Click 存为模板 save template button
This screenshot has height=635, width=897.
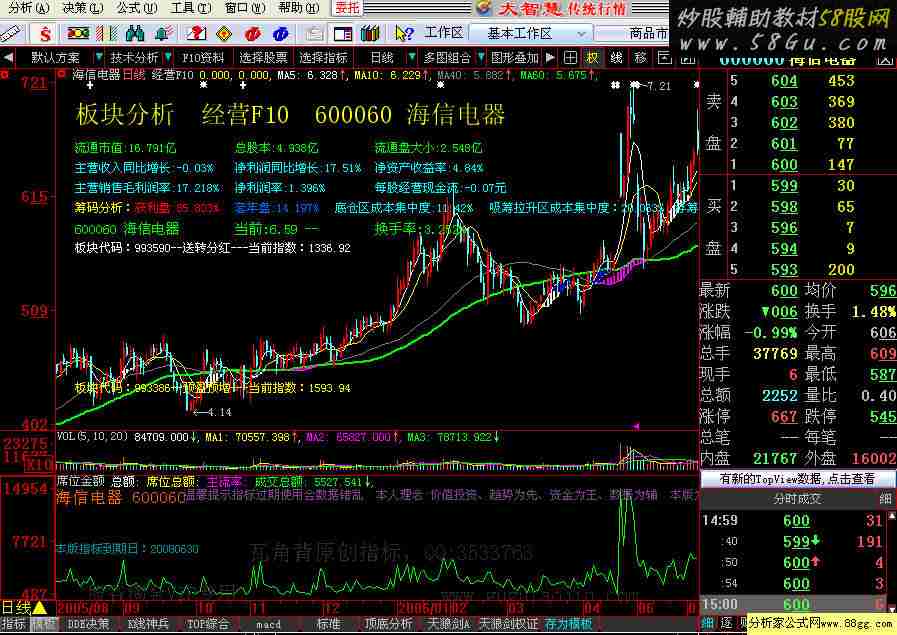tap(568, 624)
